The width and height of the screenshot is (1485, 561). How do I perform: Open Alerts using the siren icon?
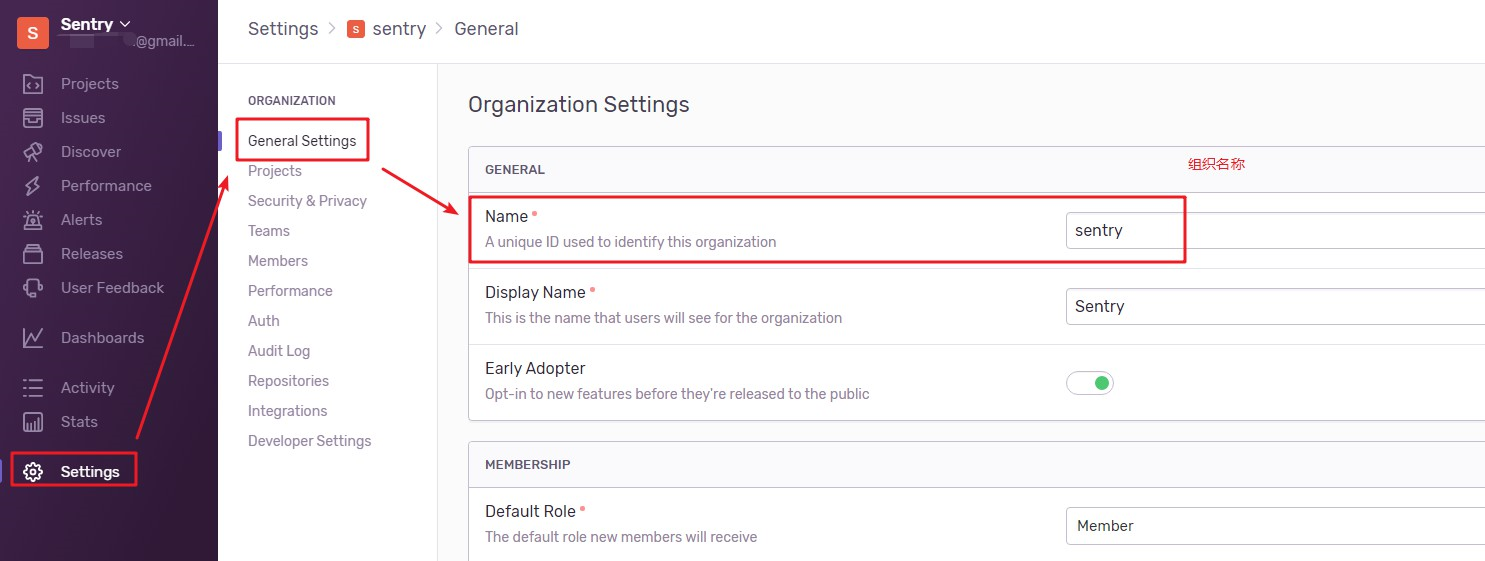click(33, 220)
